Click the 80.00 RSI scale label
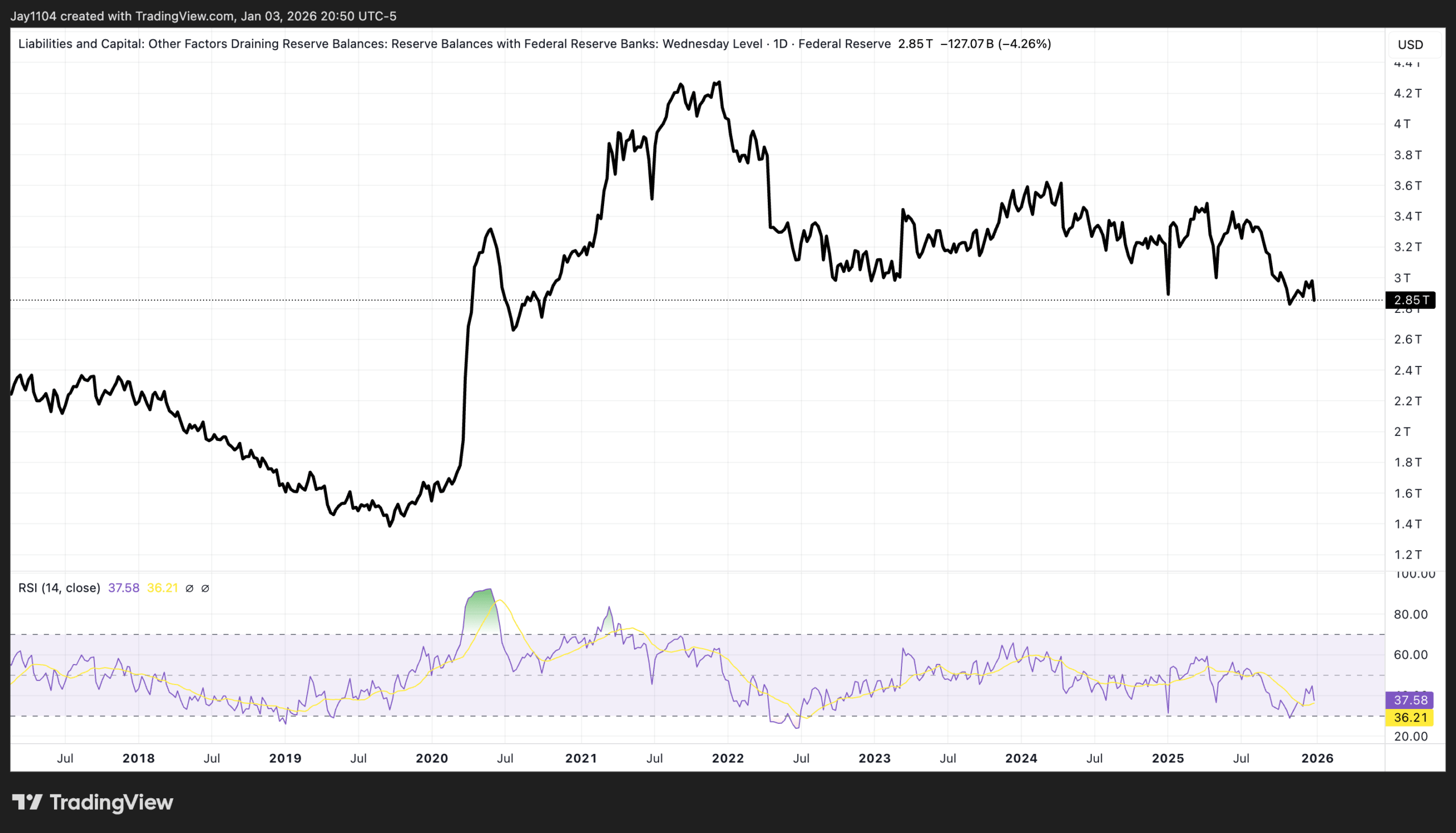The width and height of the screenshot is (1456, 833). 1410,615
